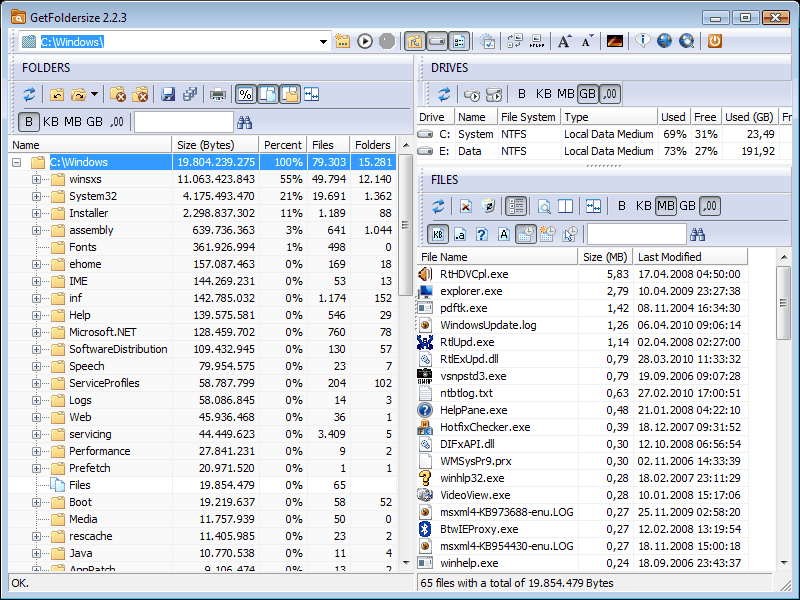Click the orange power exit icon
800x600 pixels.
[x=715, y=41]
